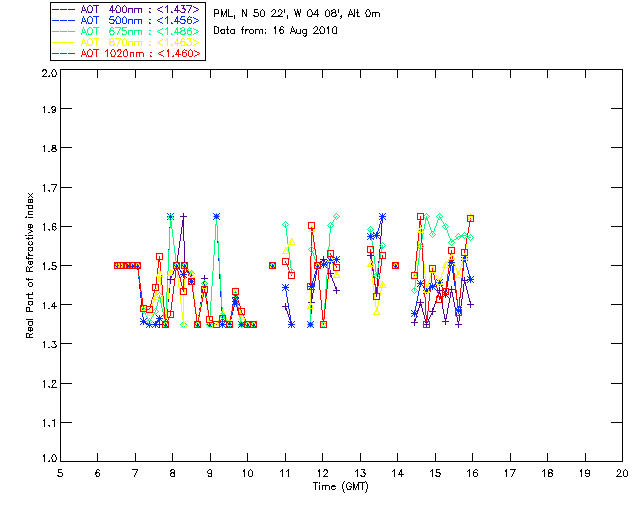Viewport: 640px width, 512px height.
Task: Click the 1.7 tick label on y-axis
Action: click(x=47, y=189)
